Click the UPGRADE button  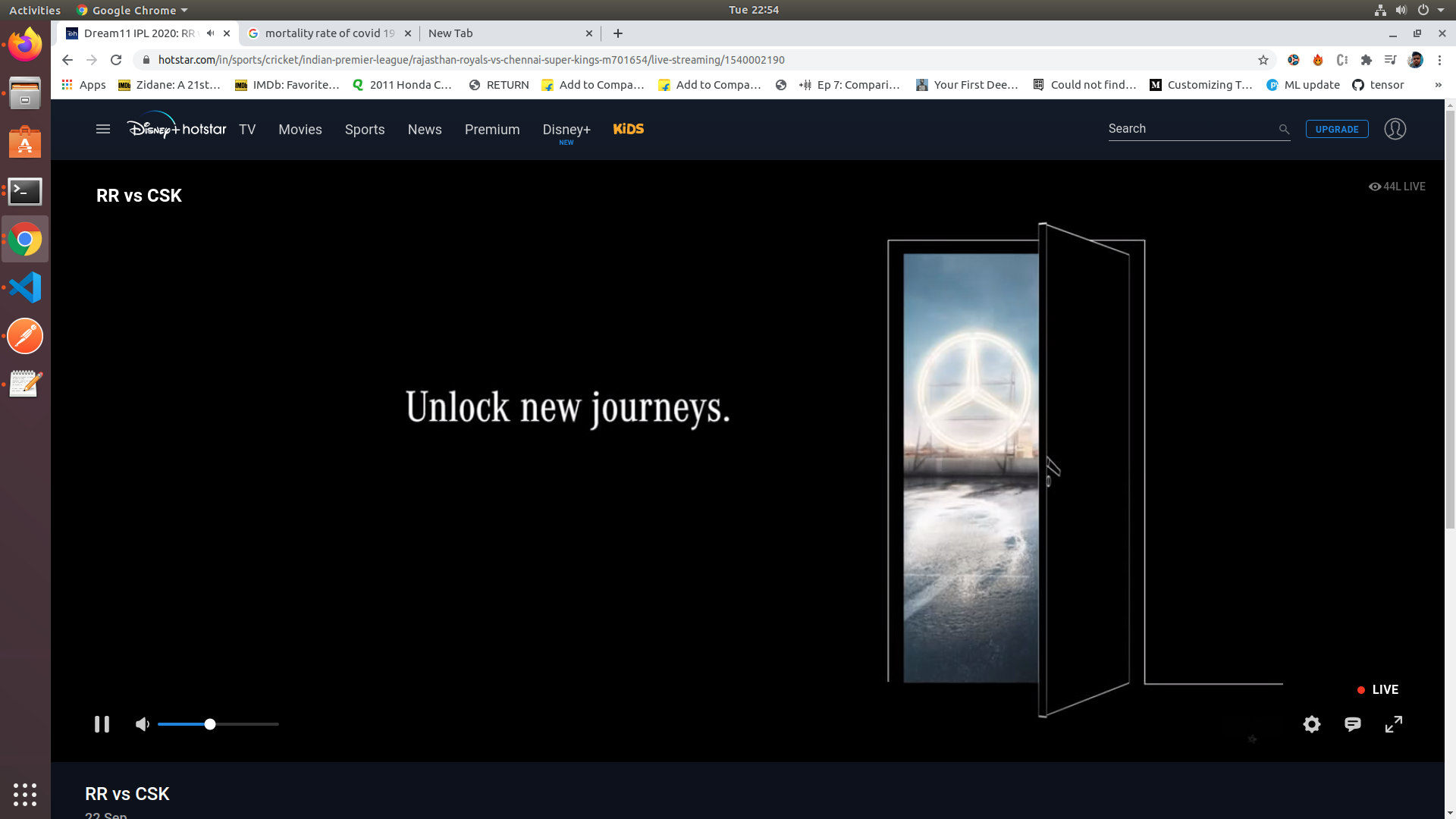[x=1337, y=129]
